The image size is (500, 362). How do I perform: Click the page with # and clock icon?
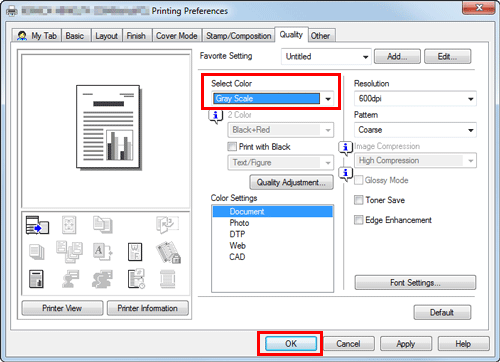pos(136,279)
